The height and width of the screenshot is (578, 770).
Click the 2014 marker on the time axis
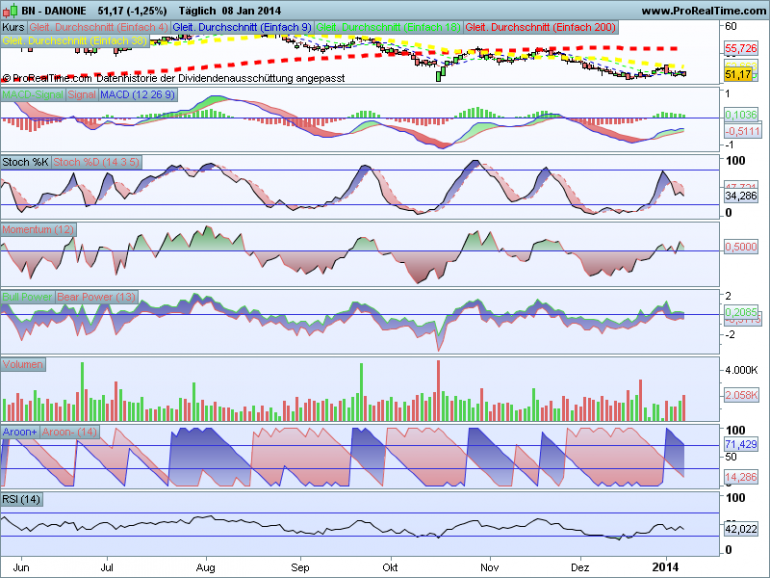(x=665, y=567)
